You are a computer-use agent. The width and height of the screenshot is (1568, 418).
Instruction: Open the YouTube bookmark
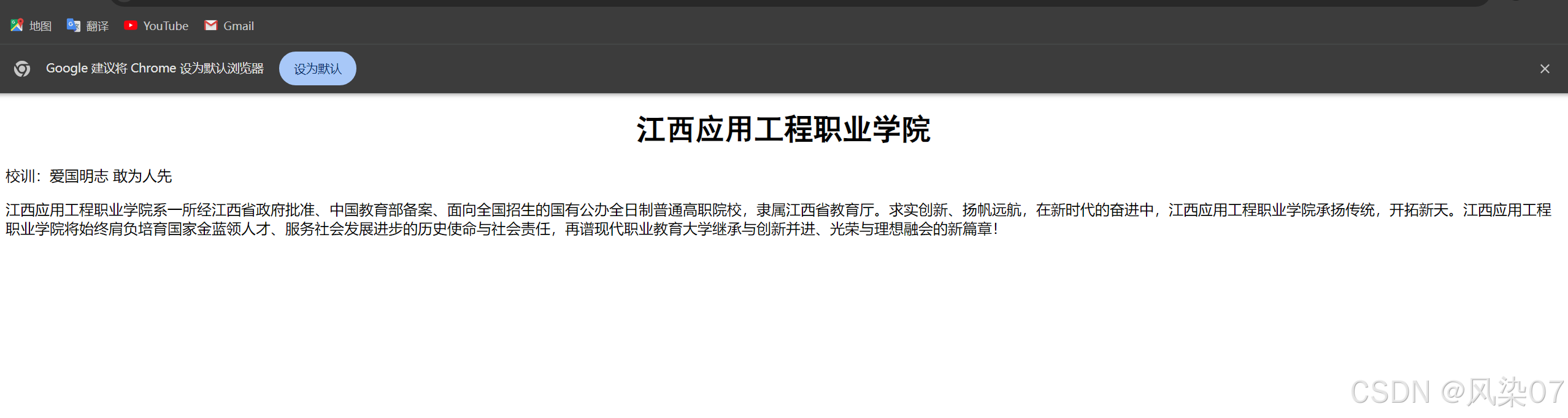(x=156, y=26)
